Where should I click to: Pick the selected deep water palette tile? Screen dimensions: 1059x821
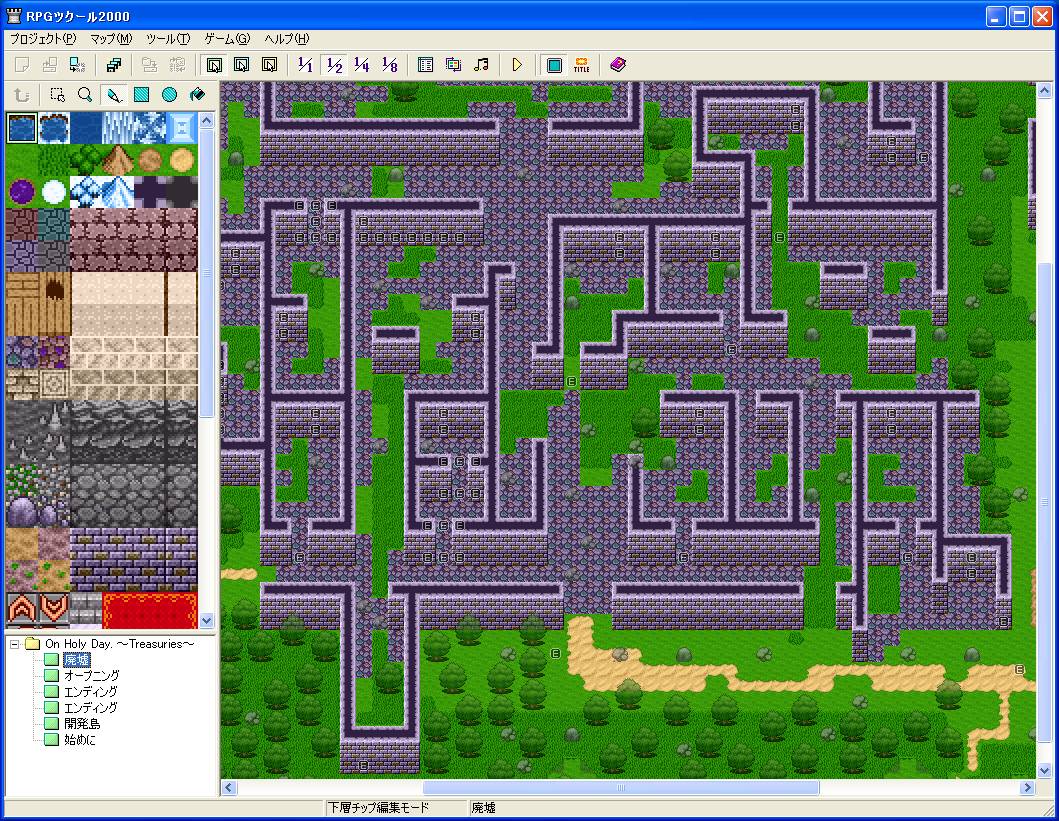pyautogui.click(x=22, y=128)
